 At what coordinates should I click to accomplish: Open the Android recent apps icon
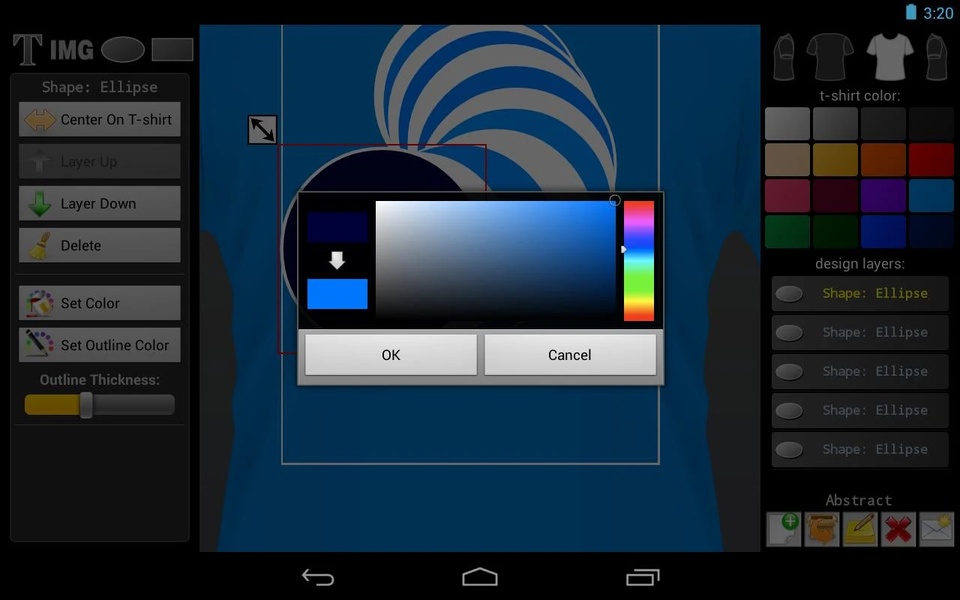click(x=642, y=577)
